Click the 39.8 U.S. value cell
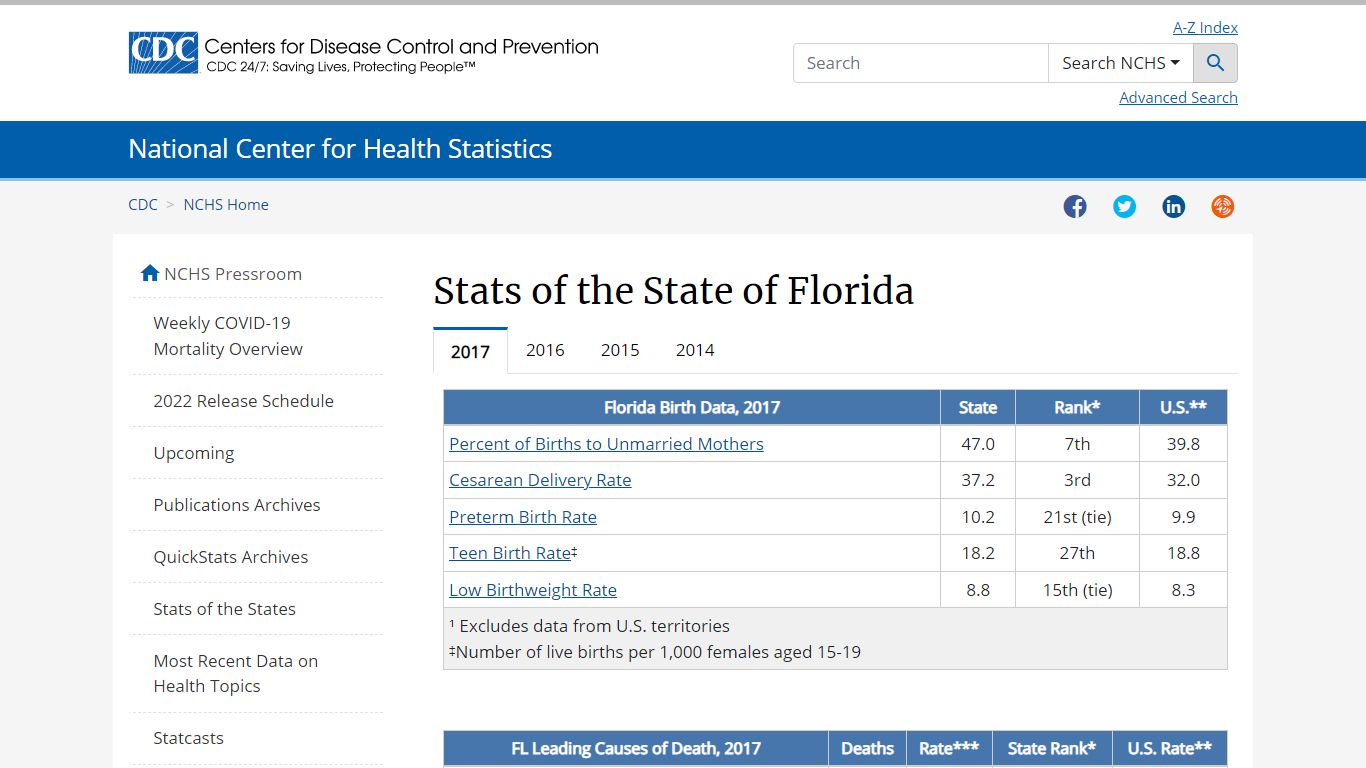Viewport: 1366px width, 768px height. [x=1183, y=444]
